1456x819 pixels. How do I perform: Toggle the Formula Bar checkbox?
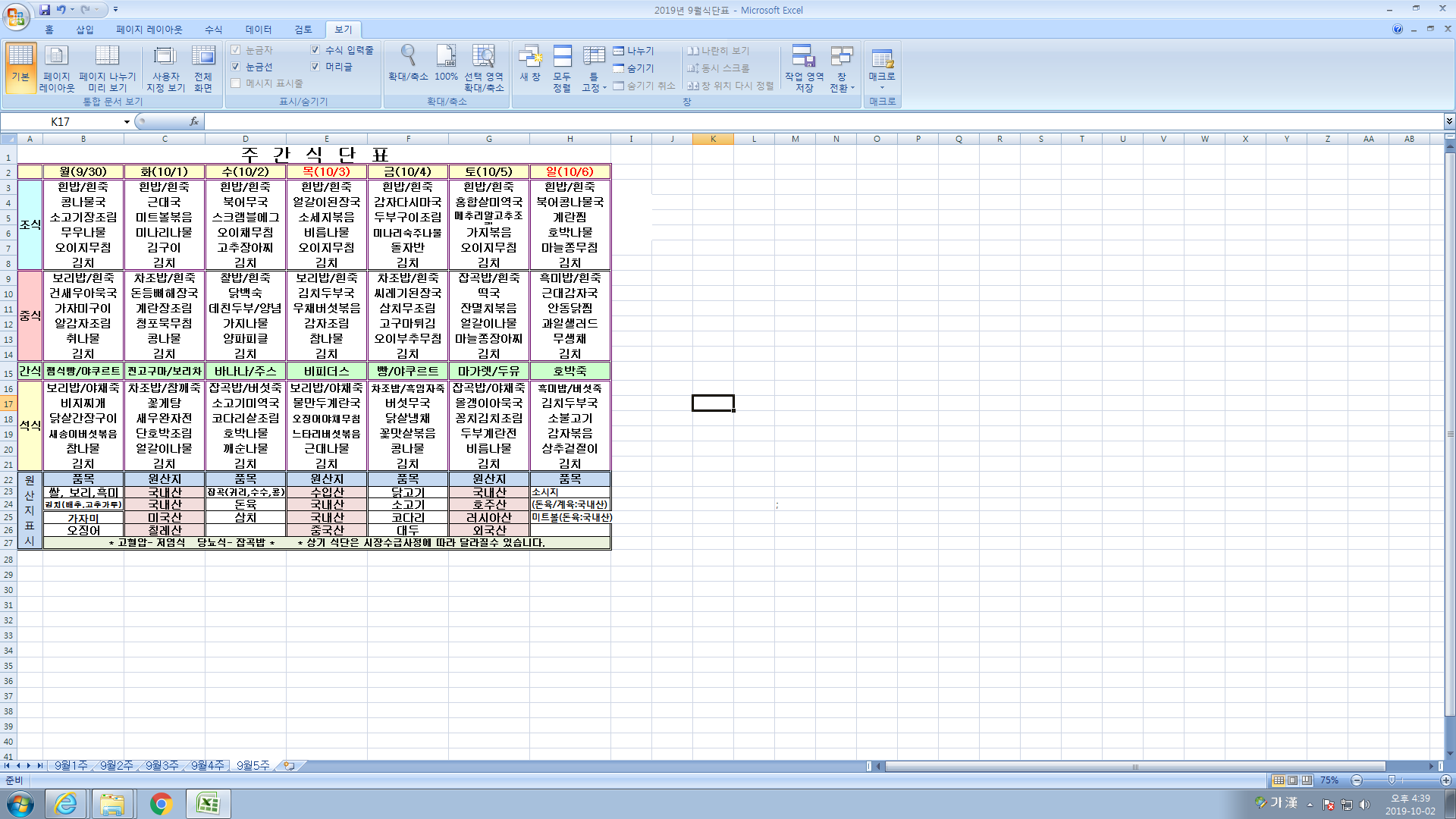pyautogui.click(x=315, y=50)
